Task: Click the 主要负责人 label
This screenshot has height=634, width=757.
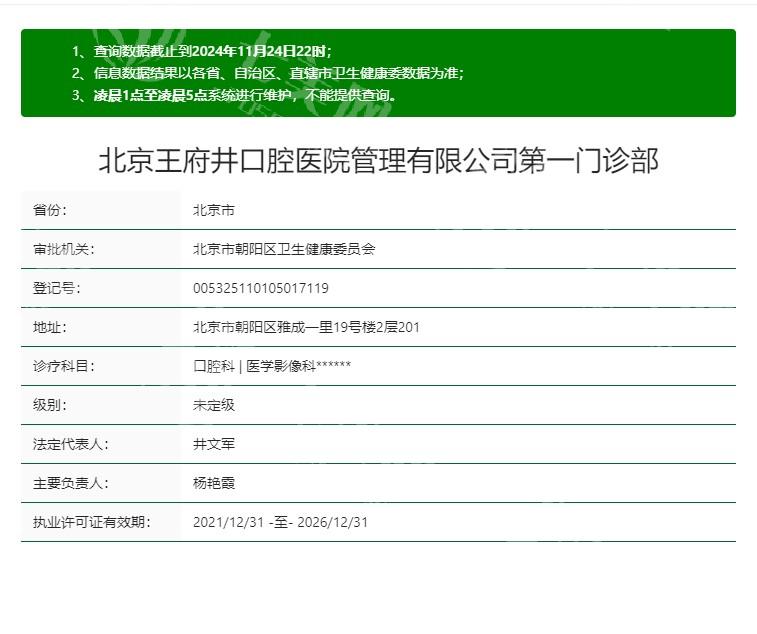Action: click(70, 483)
